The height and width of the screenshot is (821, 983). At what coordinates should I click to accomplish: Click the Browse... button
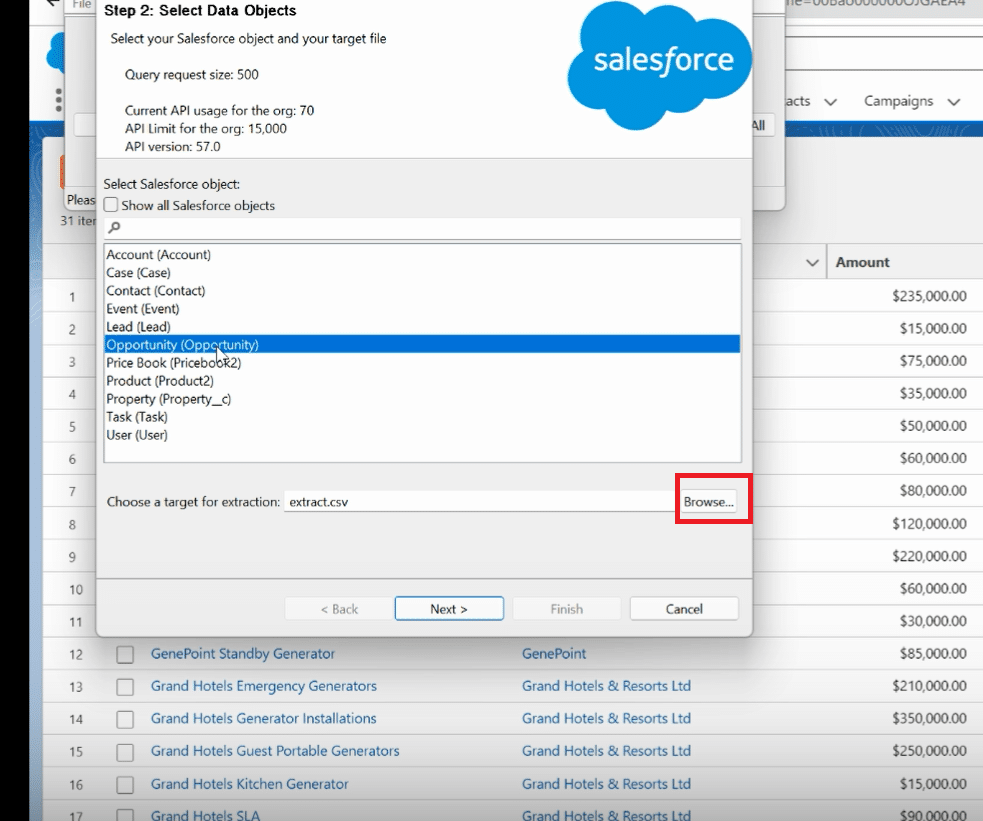pos(709,502)
